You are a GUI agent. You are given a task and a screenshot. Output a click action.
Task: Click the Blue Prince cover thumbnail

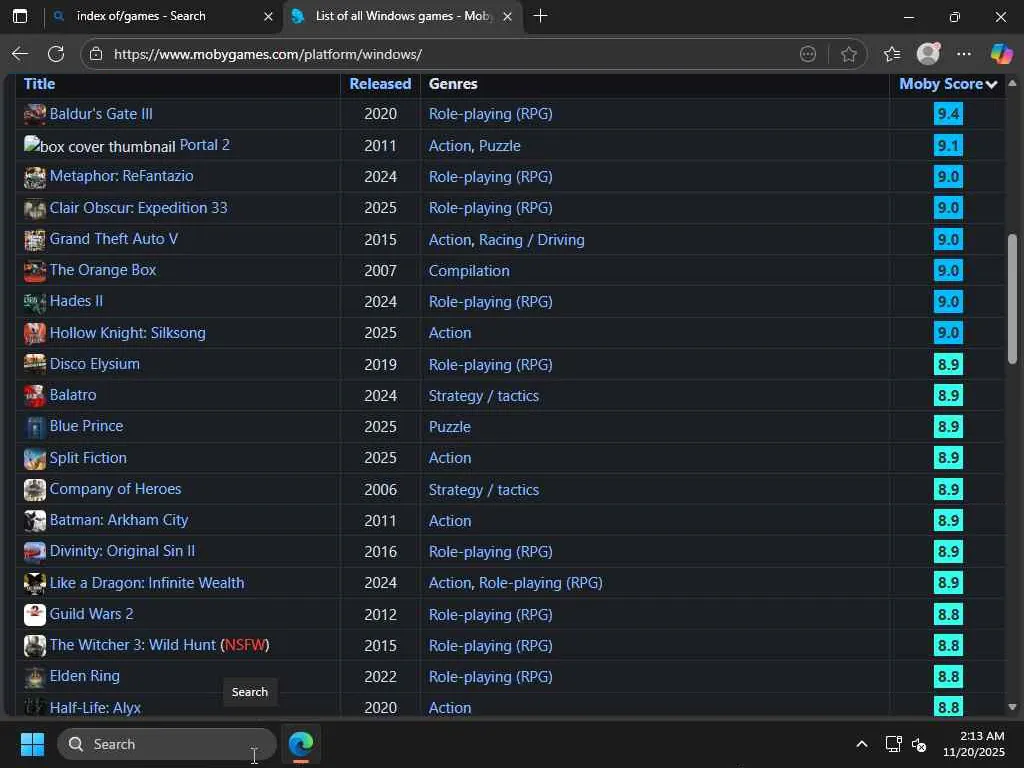(x=35, y=426)
